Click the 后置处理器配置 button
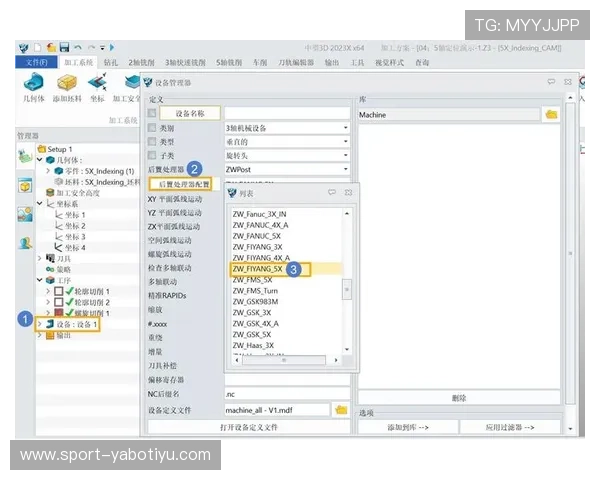Image resolution: width=600 pixels, height=480 pixels. click(x=180, y=185)
